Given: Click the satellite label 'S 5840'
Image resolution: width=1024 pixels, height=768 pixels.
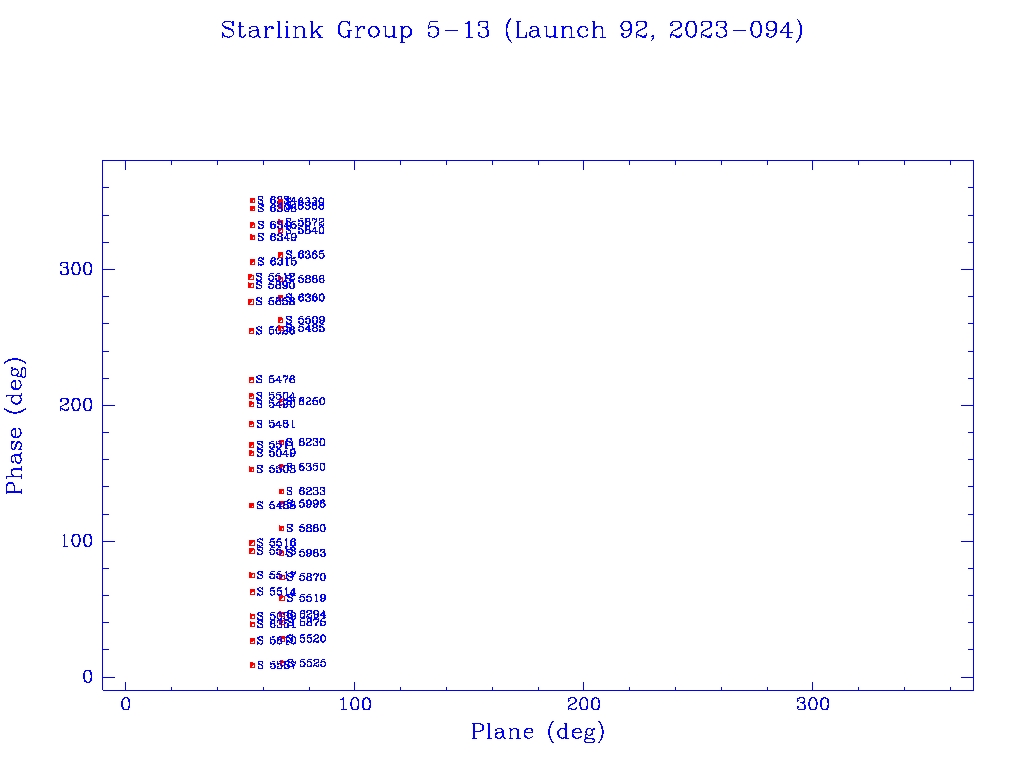Looking at the screenshot, I should 305,231.
